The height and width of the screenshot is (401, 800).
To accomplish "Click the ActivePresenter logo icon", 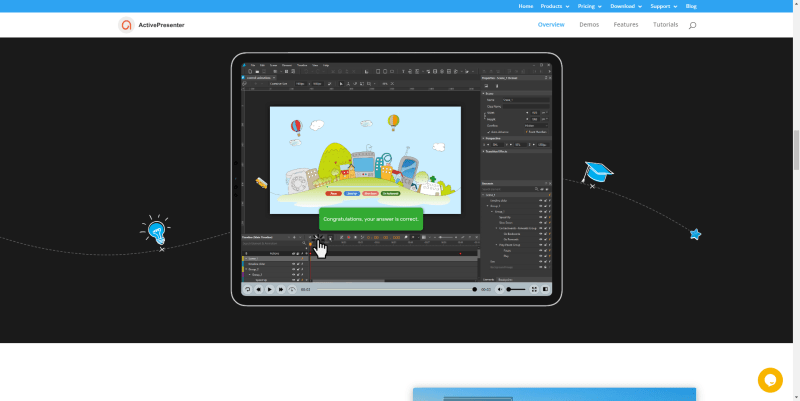I will coord(126,25).
